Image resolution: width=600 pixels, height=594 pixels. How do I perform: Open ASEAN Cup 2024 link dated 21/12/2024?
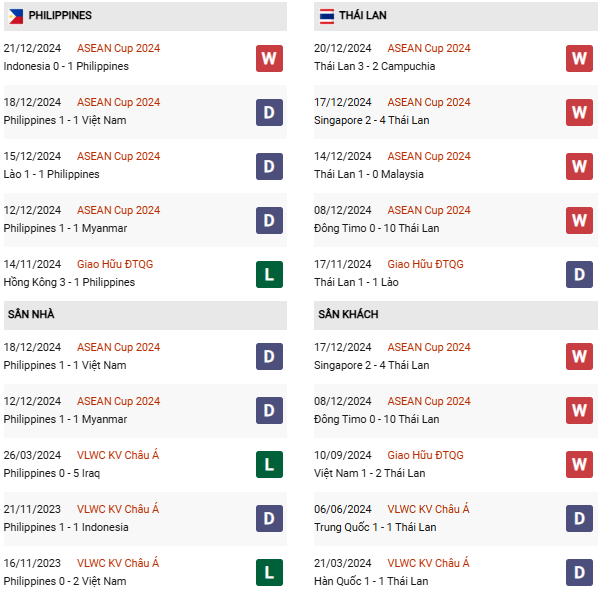point(118,48)
